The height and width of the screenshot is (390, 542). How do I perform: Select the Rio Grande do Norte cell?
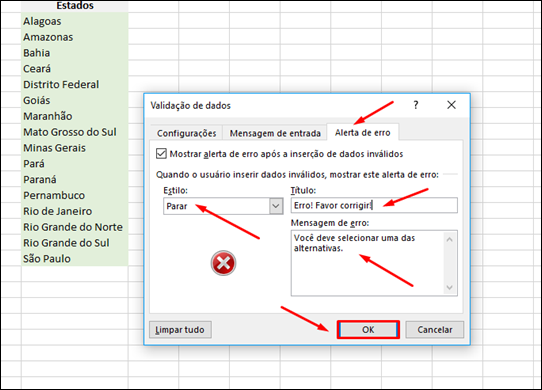[x=75, y=227]
